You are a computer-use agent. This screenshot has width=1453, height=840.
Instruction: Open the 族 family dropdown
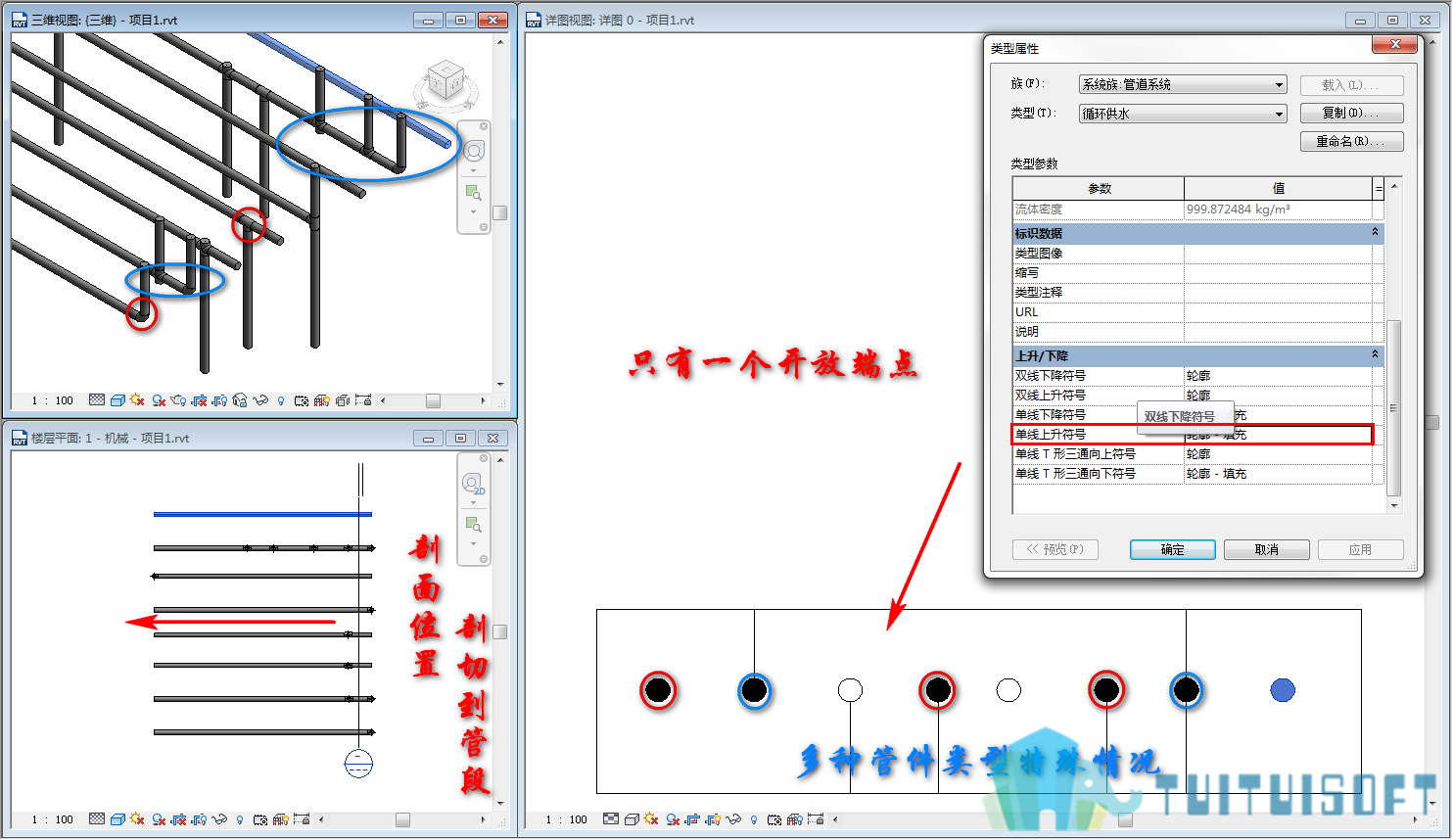tap(1183, 85)
